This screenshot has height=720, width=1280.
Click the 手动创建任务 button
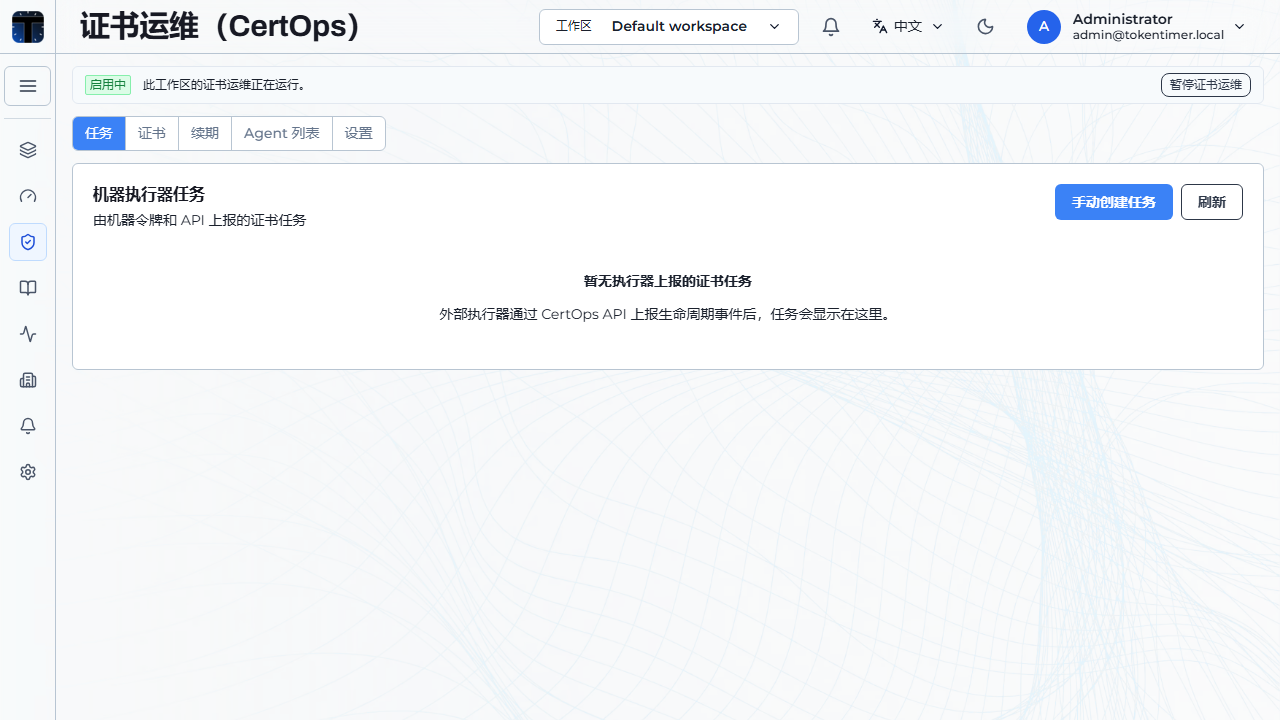(1114, 202)
